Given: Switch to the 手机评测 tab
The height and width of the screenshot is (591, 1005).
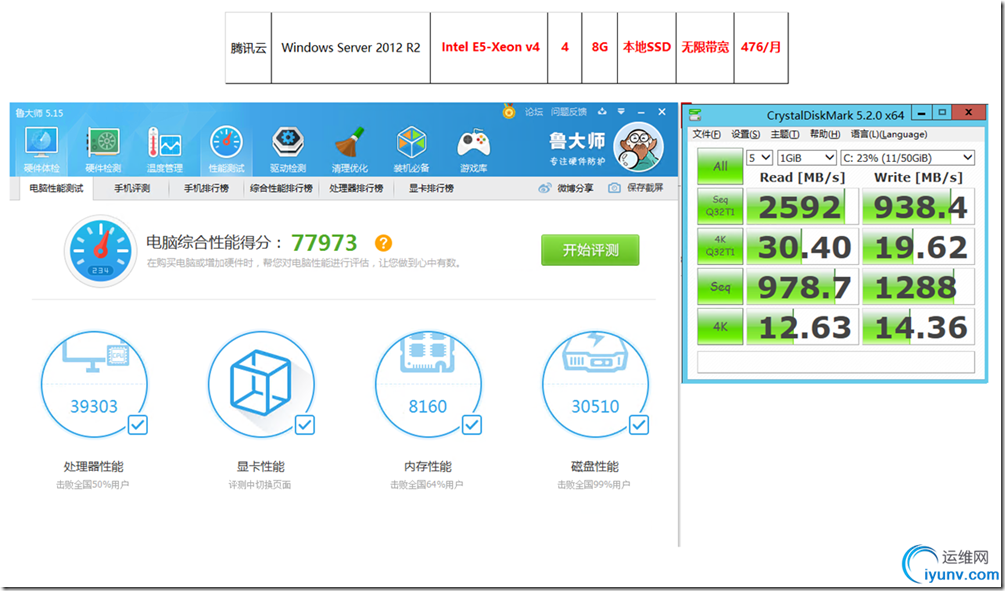Looking at the screenshot, I should (x=132, y=189).
